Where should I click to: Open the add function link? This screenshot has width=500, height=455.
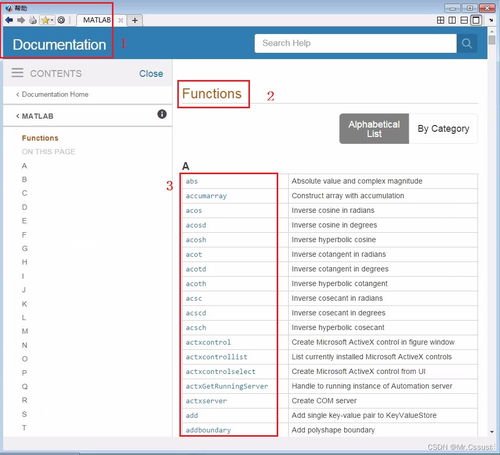click(192, 416)
